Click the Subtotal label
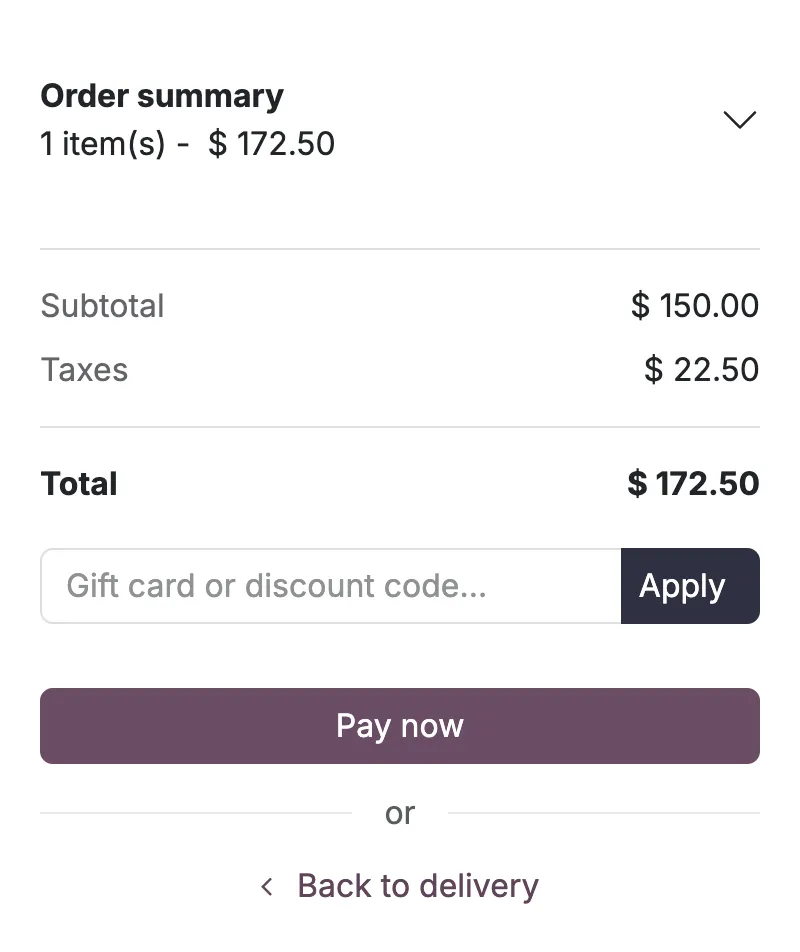This screenshot has width=800, height=952. [x=102, y=306]
